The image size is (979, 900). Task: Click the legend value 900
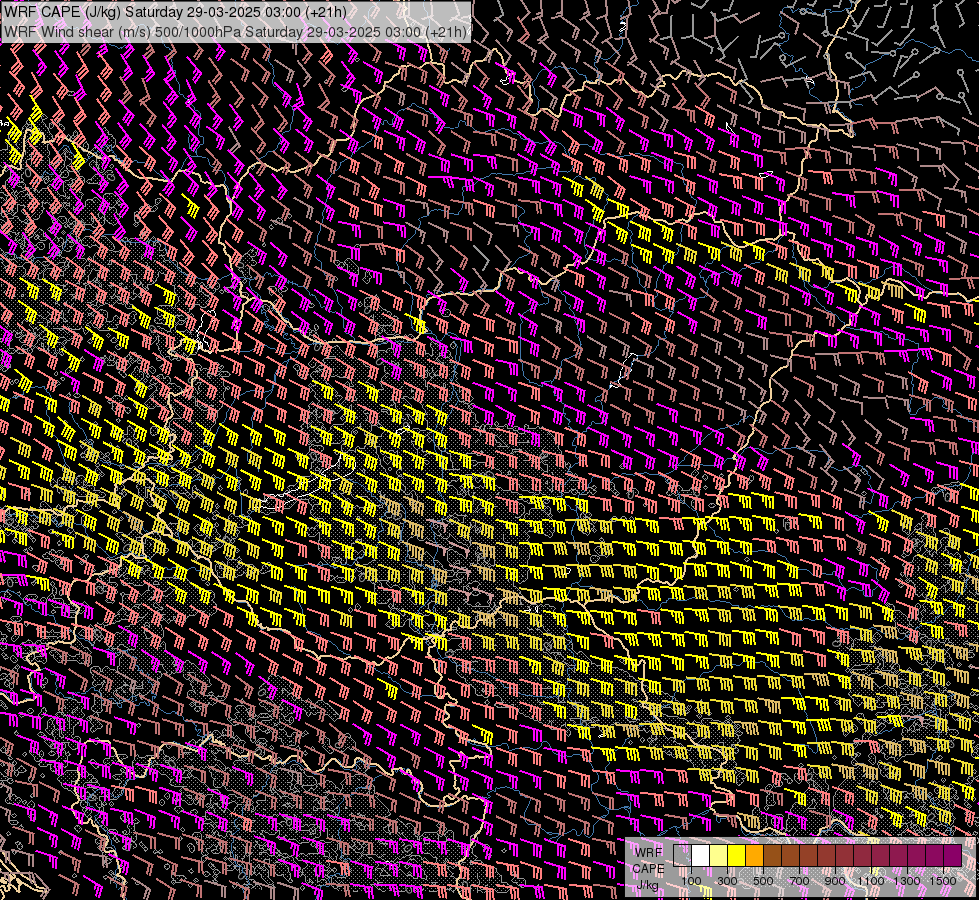coord(835,881)
